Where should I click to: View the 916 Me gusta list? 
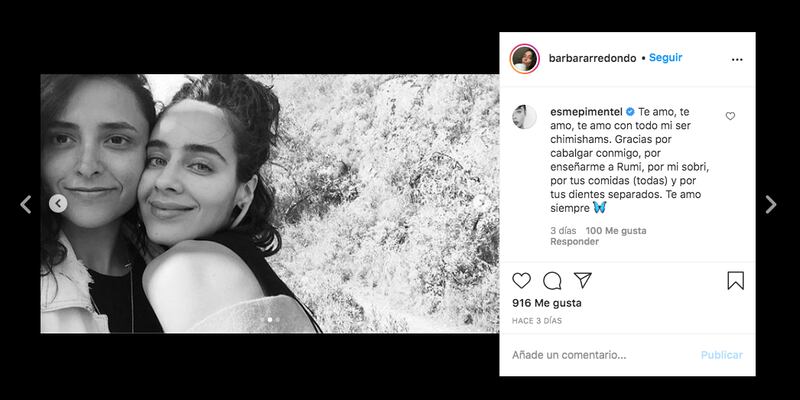coord(547,303)
